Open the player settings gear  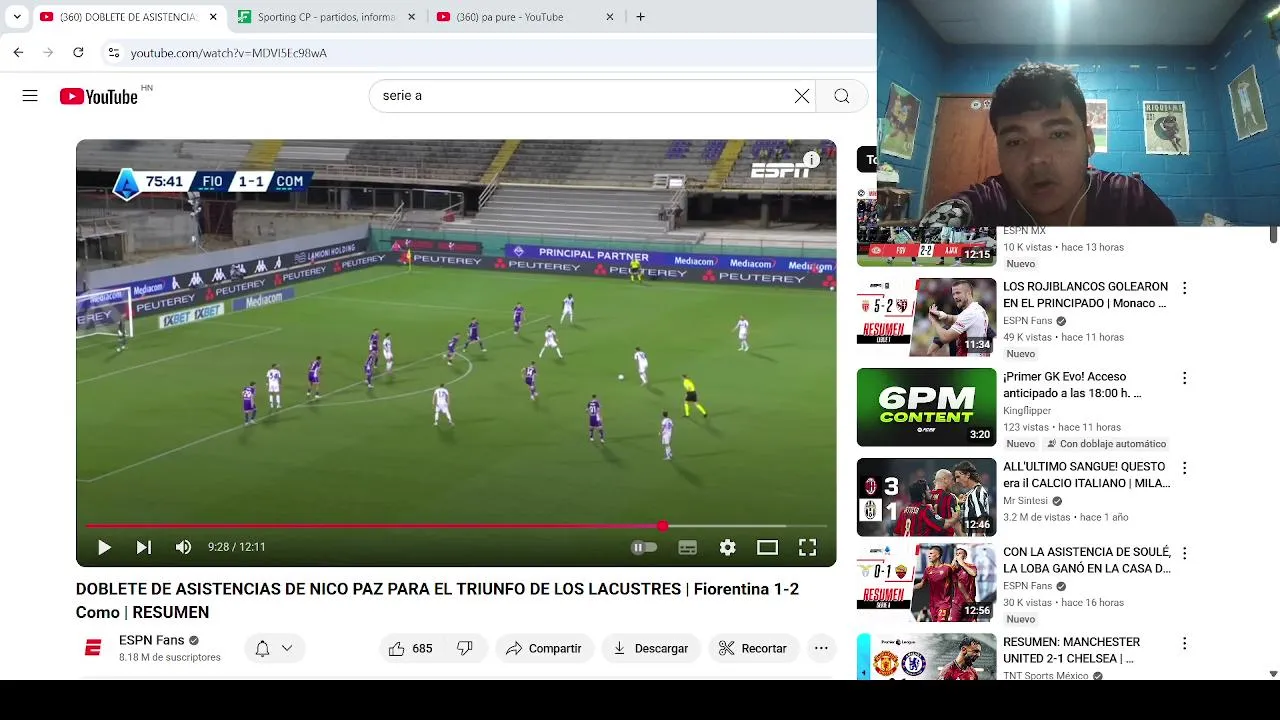coord(727,547)
